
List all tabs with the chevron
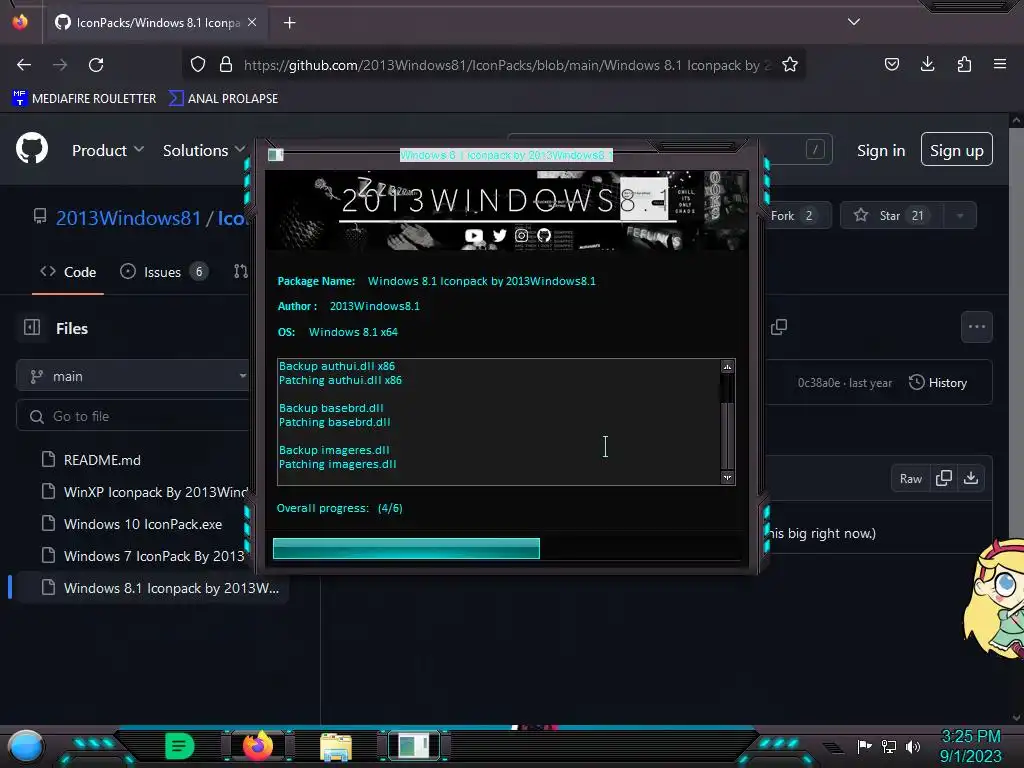click(854, 22)
